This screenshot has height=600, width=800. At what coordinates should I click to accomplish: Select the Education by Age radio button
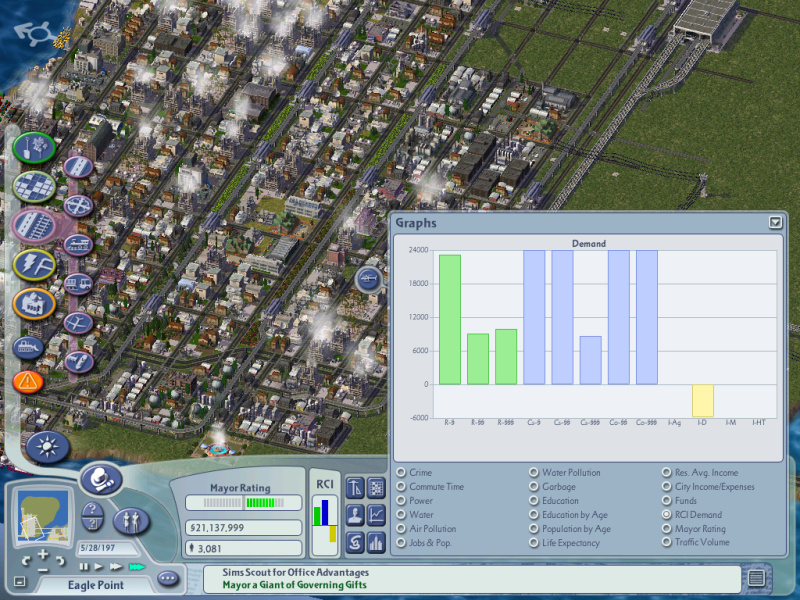click(534, 515)
